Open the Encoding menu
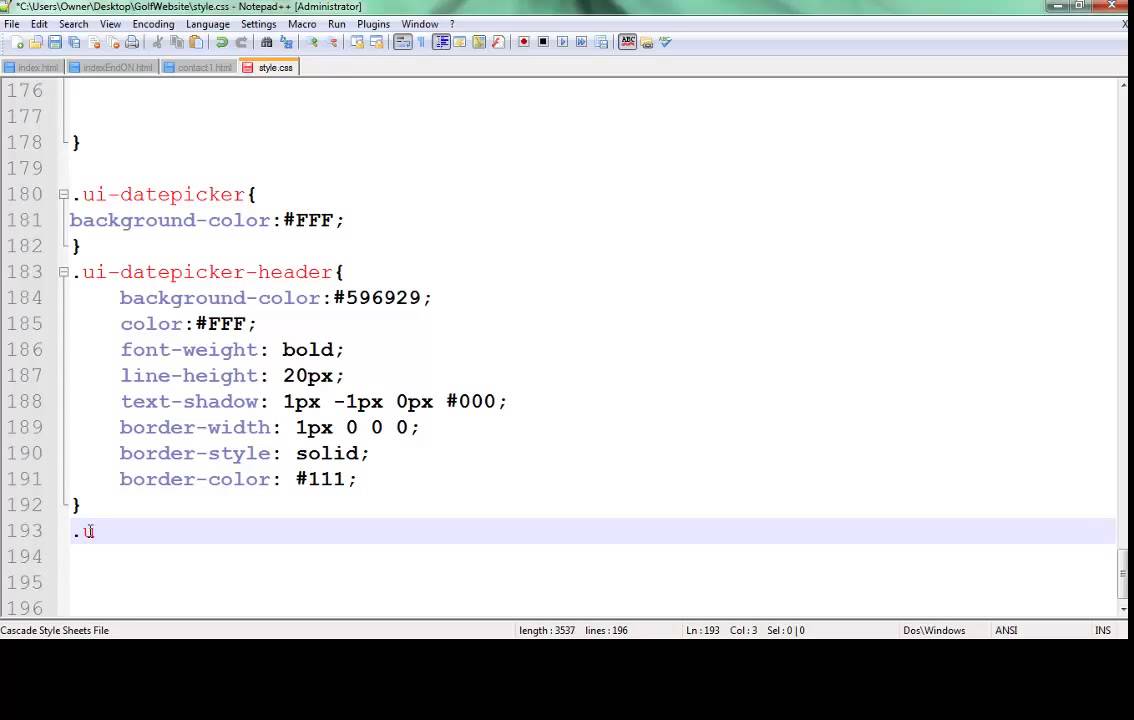Viewport: 1134px width, 720px height. (153, 24)
